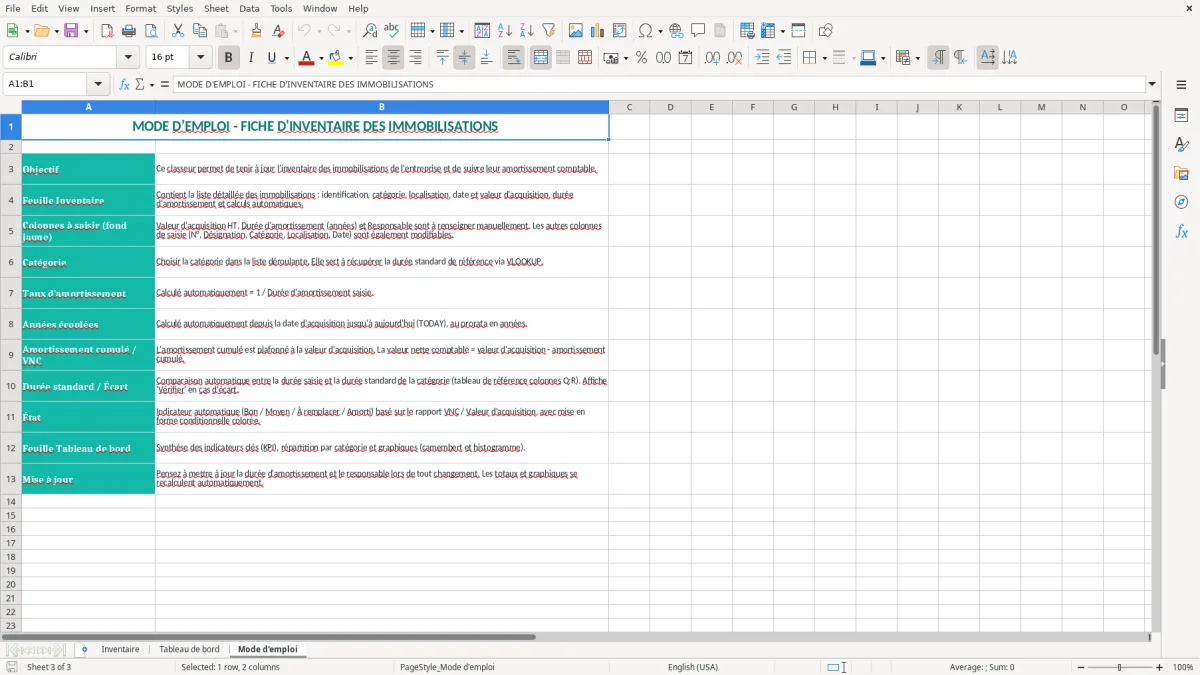Toggle Align Left
The height and width of the screenshot is (675, 1200).
[x=371, y=58]
